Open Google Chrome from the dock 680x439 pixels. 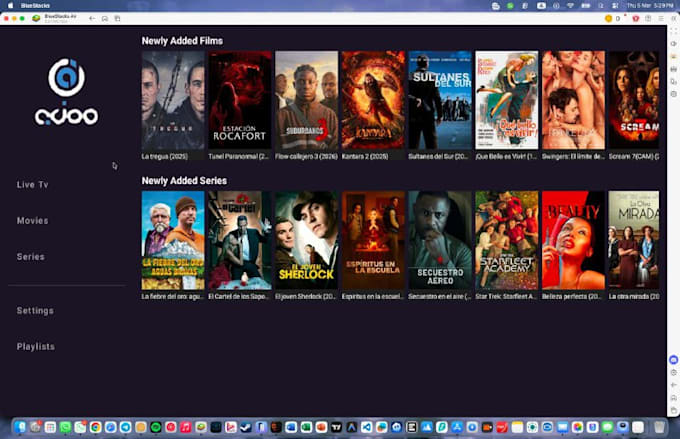click(95, 427)
